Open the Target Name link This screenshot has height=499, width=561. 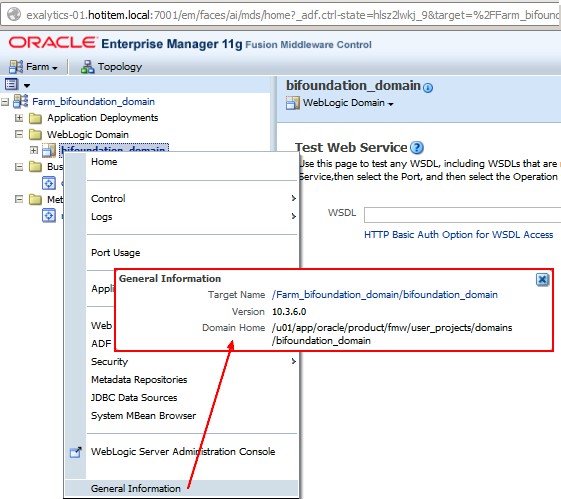[x=385, y=295]
